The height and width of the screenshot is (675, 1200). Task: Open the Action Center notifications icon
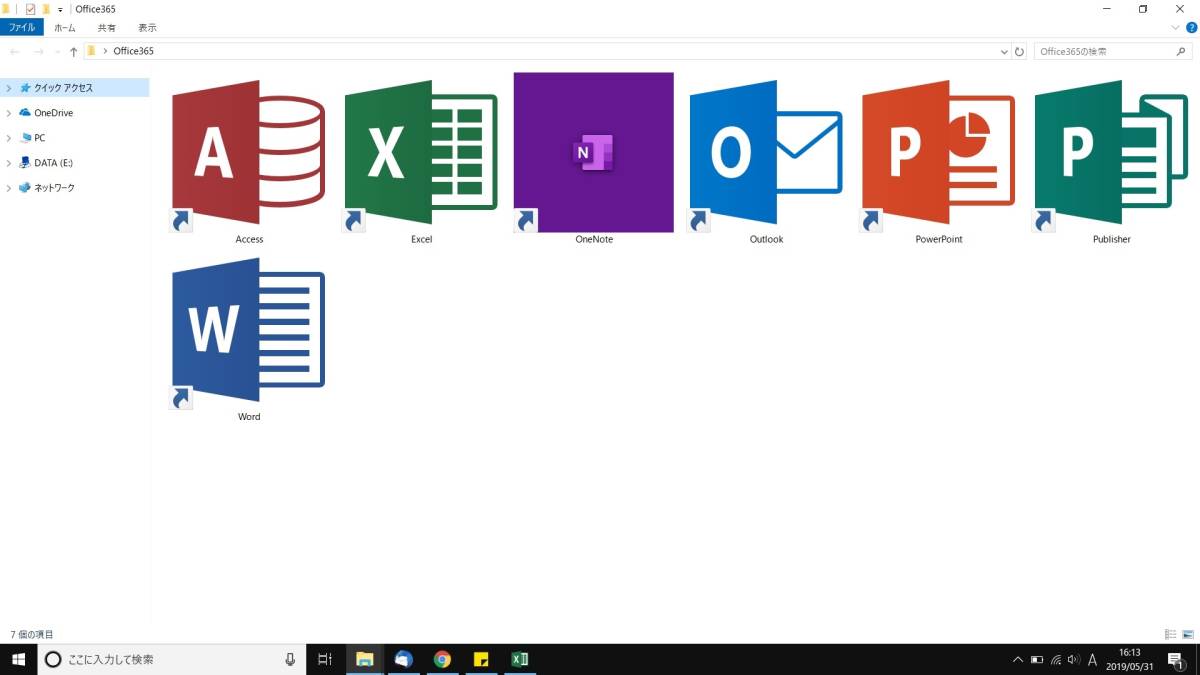[1177, 660]
